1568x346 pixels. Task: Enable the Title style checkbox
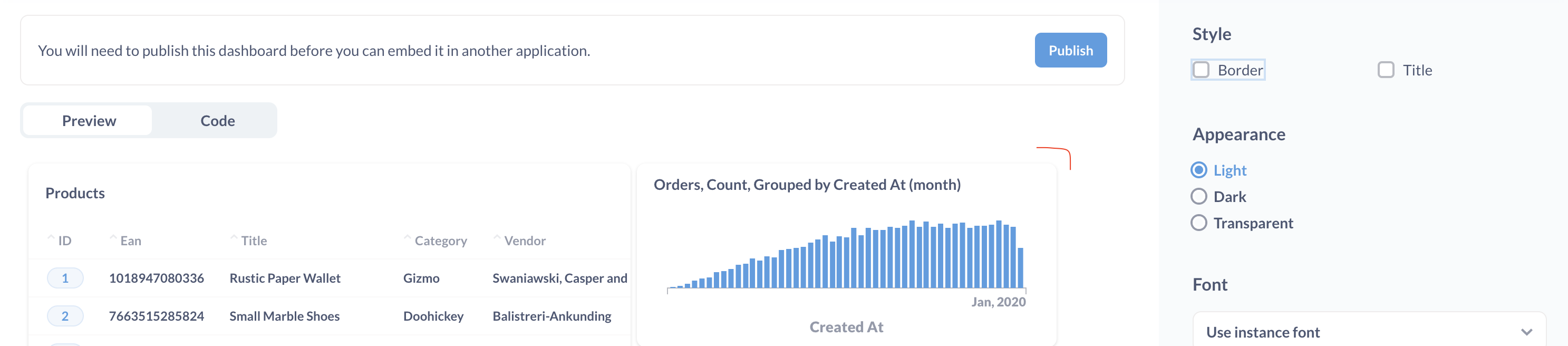coord(1387,70)
